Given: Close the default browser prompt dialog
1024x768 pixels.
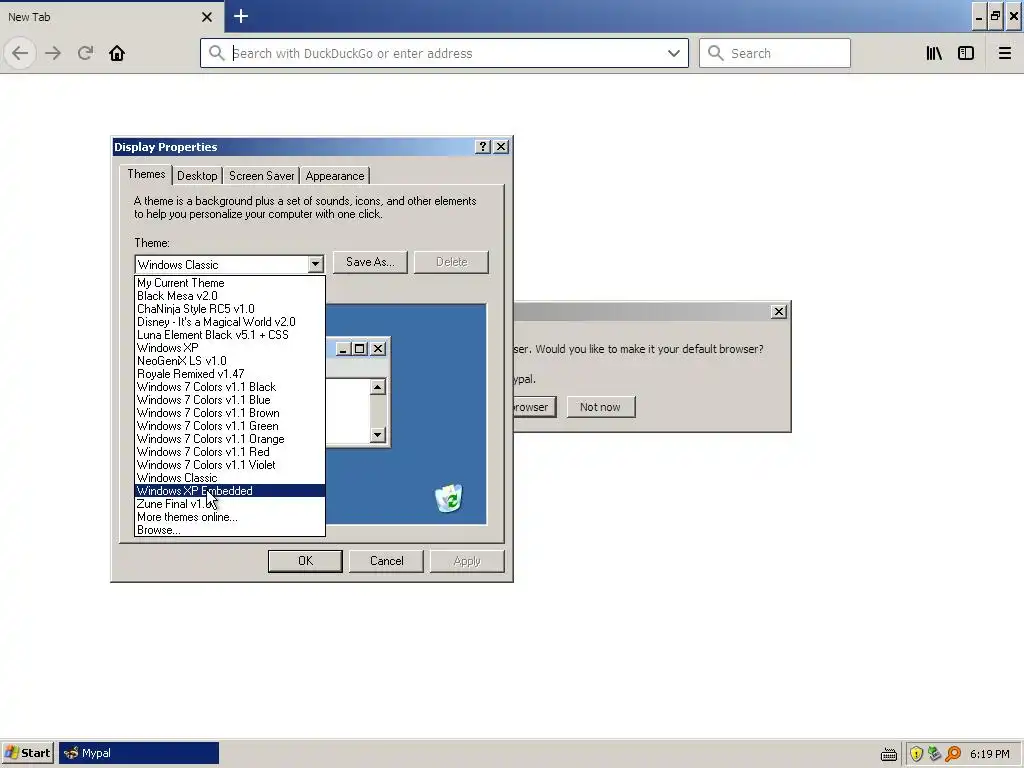Looking at the screenshot, I should tap(778, 312).
